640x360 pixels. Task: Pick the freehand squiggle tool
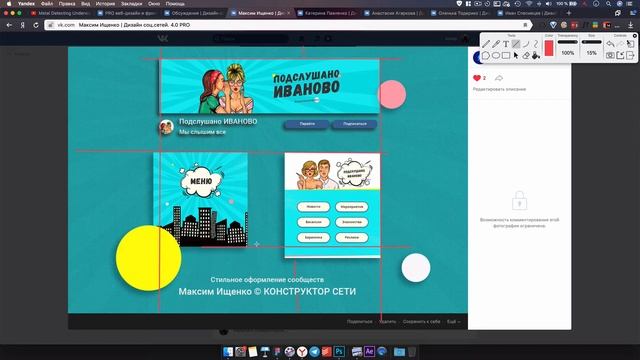click(536, 44)
